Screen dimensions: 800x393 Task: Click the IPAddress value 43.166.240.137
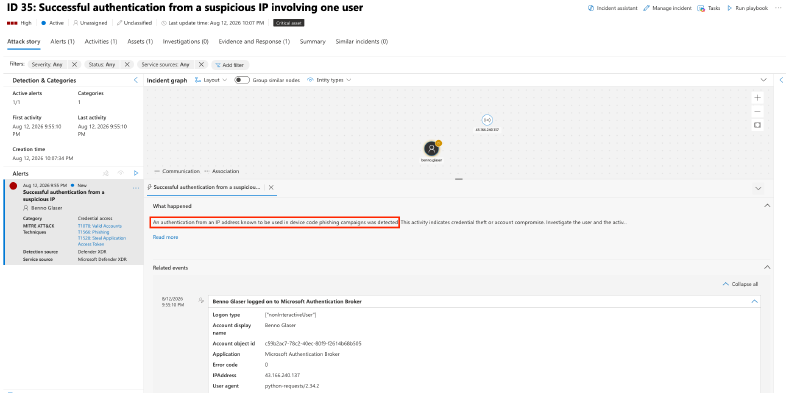click(x=282, y=375)
